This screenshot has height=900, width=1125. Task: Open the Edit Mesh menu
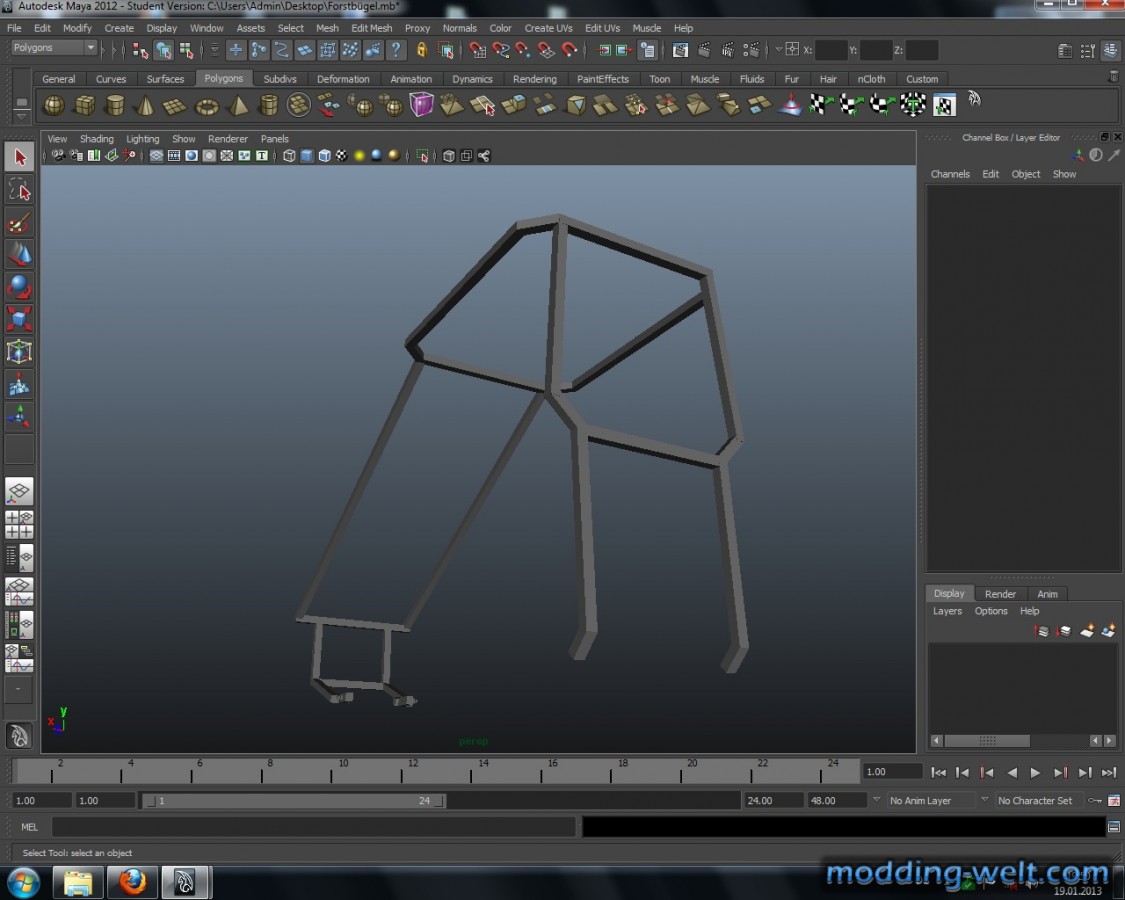(372, 28)
